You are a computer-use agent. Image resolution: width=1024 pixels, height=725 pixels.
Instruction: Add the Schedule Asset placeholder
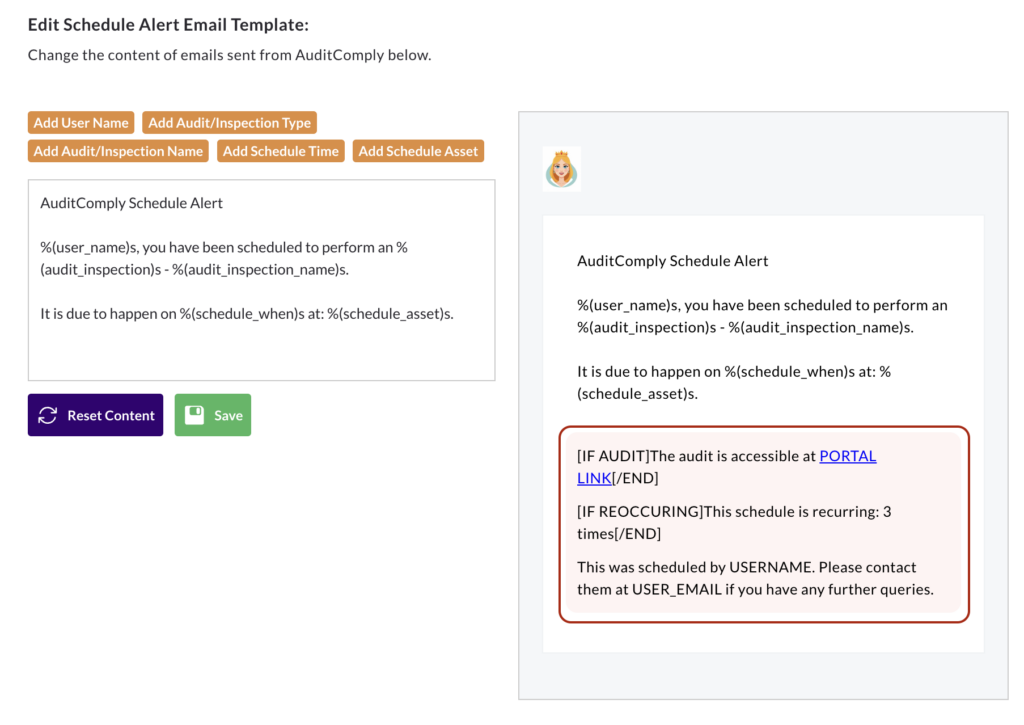coord(418,151)
